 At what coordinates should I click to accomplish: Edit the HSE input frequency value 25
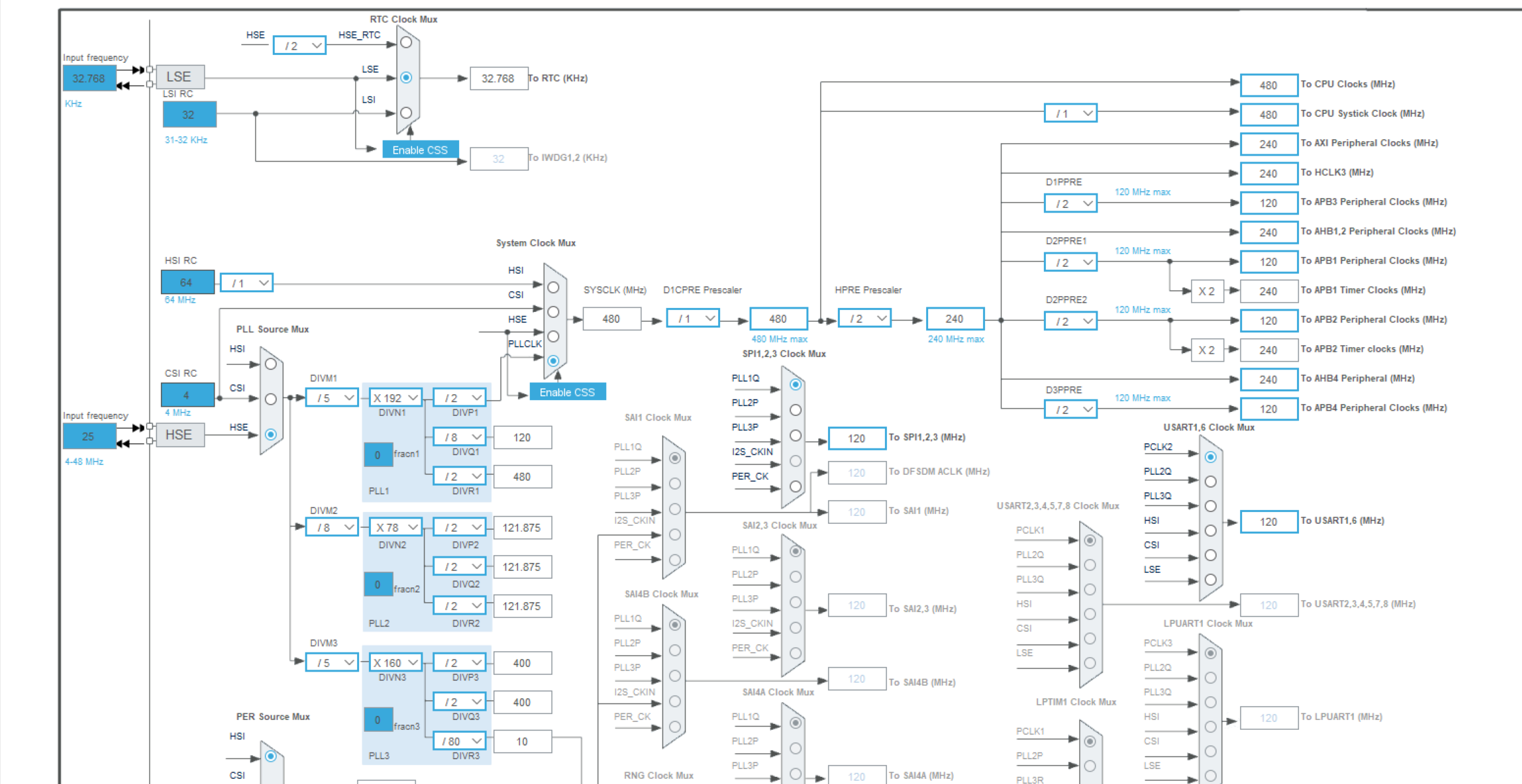coord(89,436)
